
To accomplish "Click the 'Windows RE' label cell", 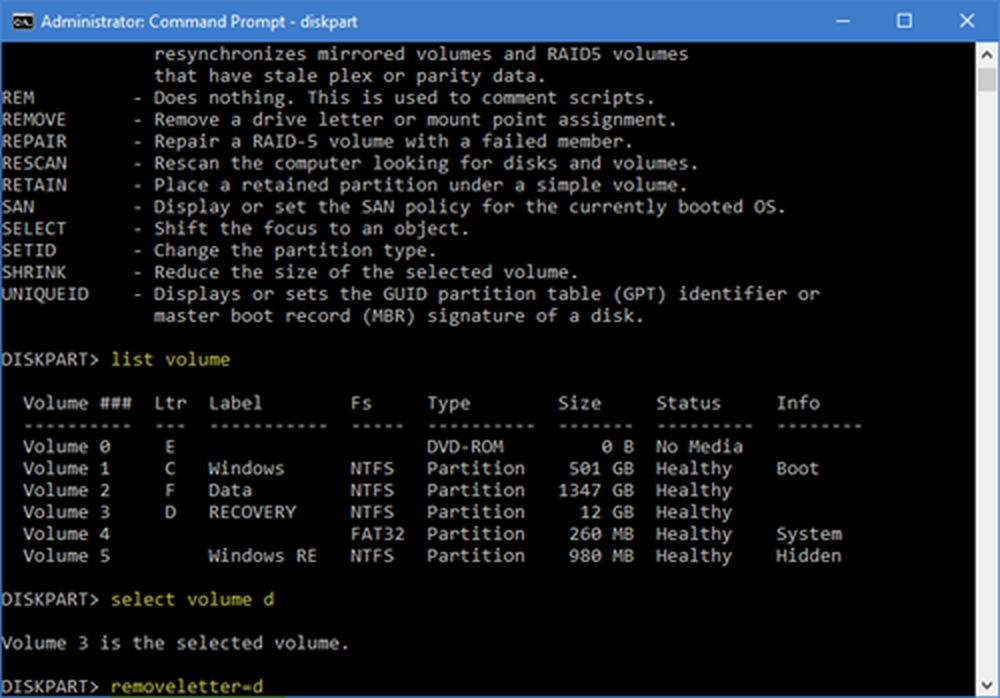I will [x=263, y=556].
